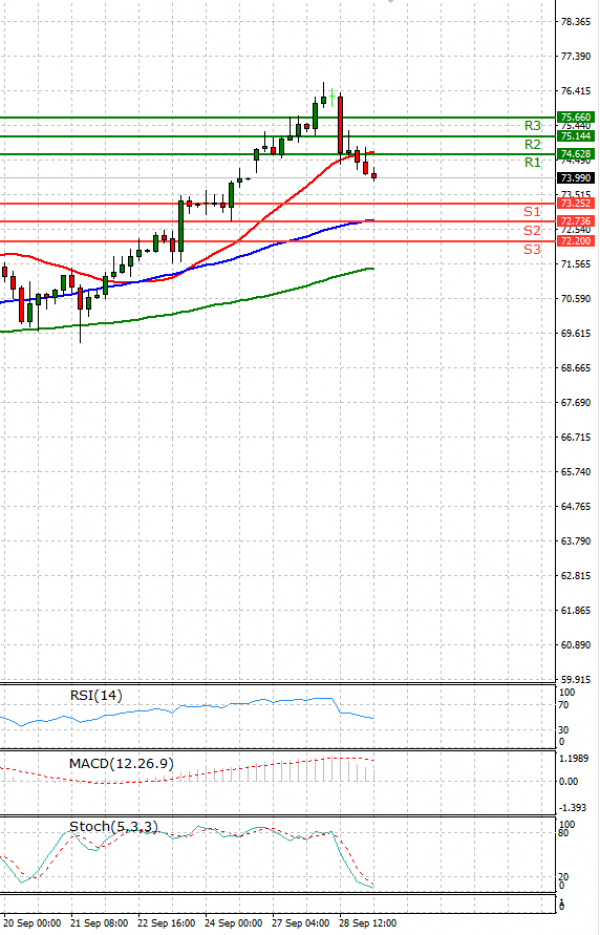Click the 68.665 price scale value
600x935 pixels.
click(576, 368)
